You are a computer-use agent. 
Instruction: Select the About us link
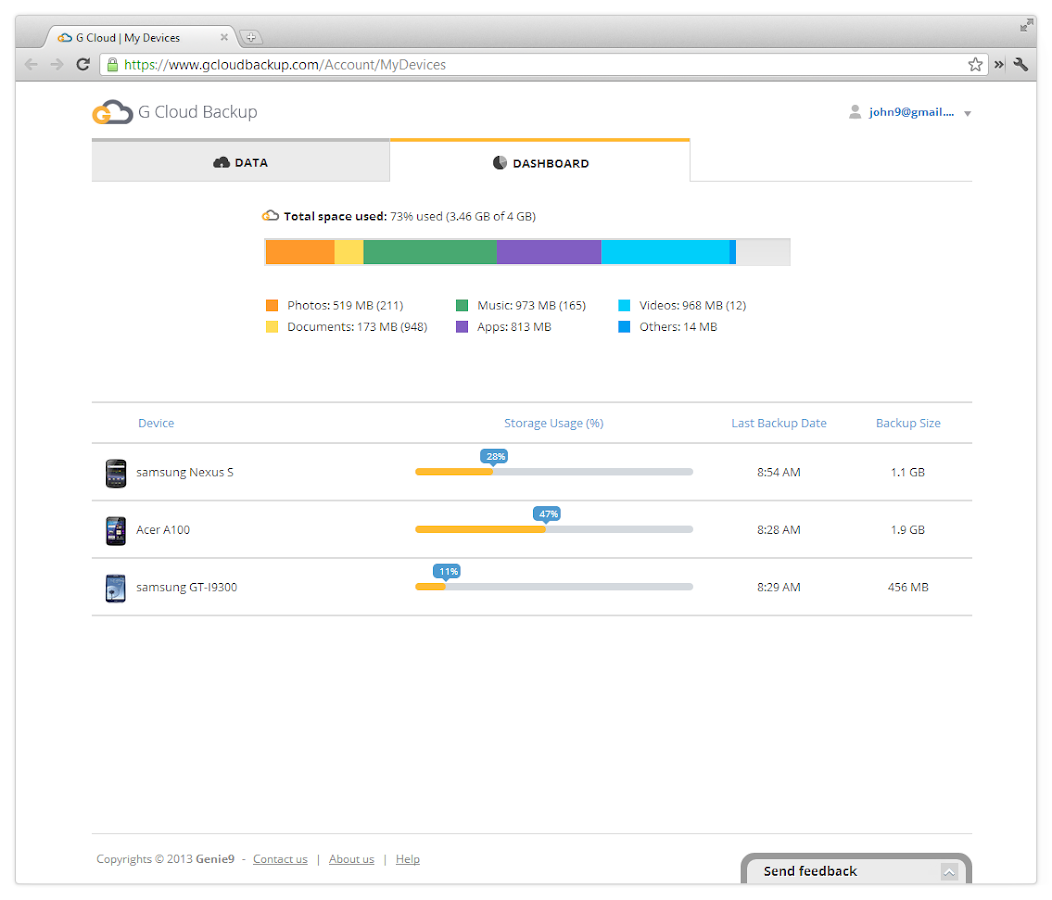coord(351,858)
